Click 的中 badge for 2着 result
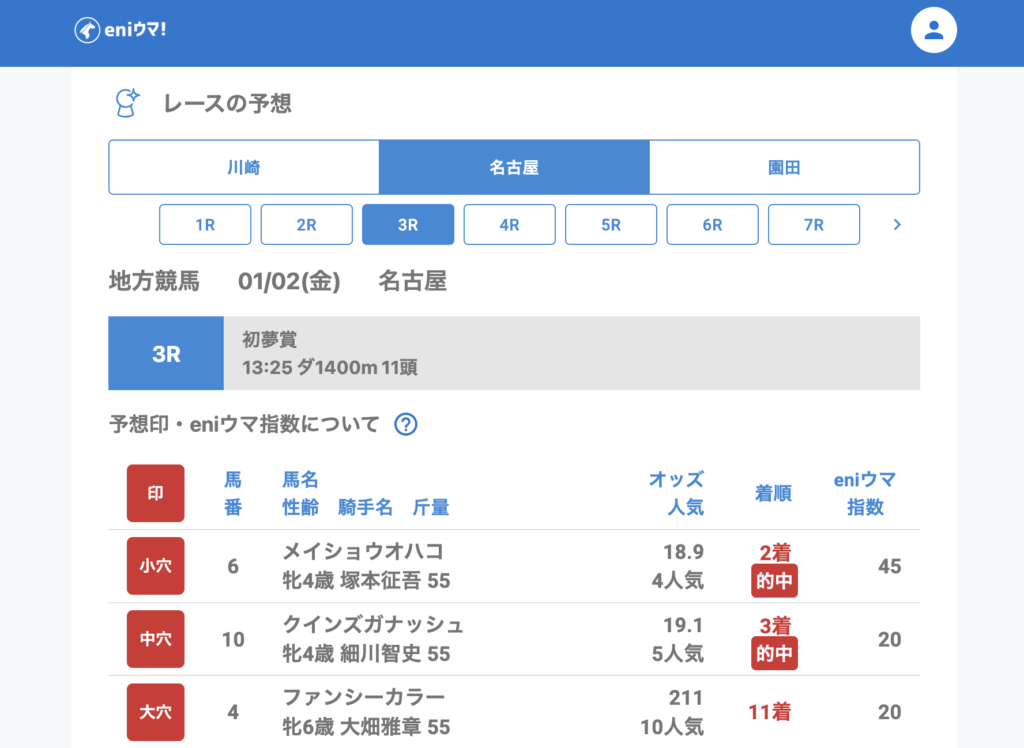The height and width of the screenshot is (748, 1024). pos(774,581)
